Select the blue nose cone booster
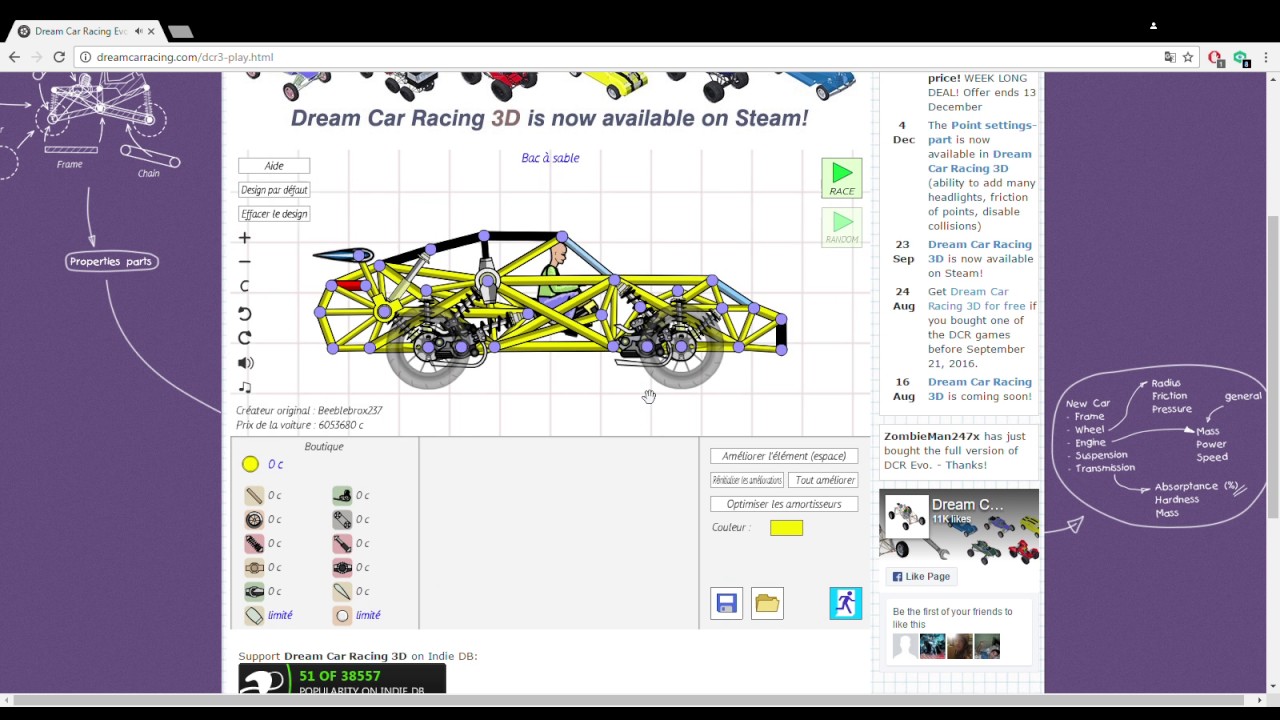The height and width of the screenshot is (720, 1280). pyautogui.click(x=342, y=256)
